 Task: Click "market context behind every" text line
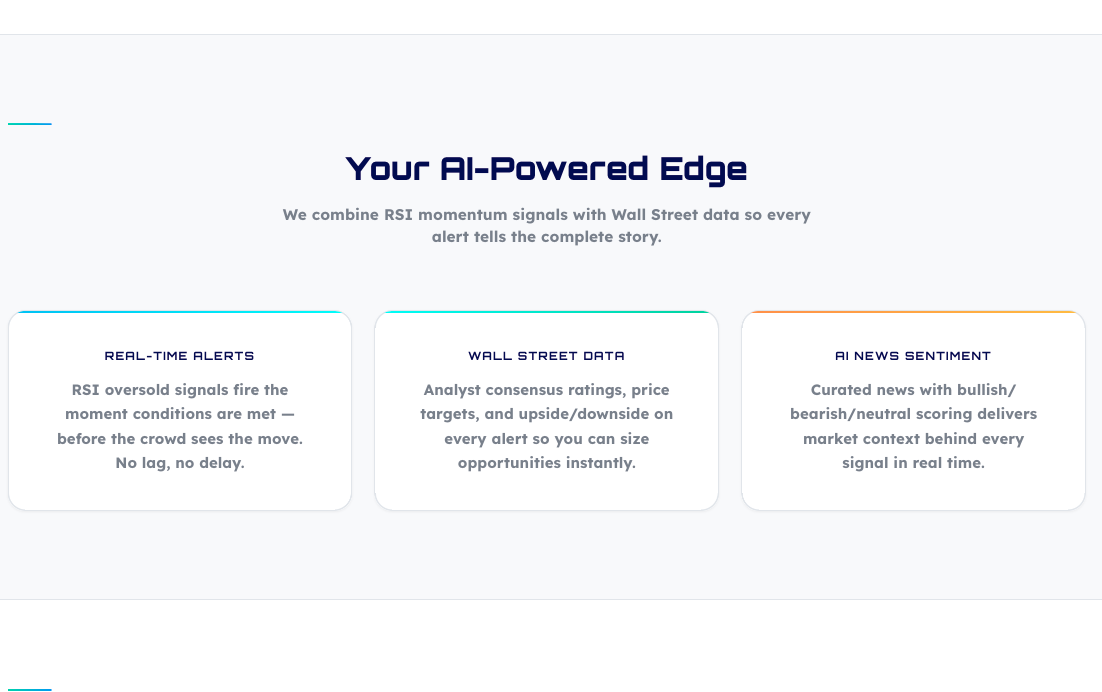coord(913,439)
